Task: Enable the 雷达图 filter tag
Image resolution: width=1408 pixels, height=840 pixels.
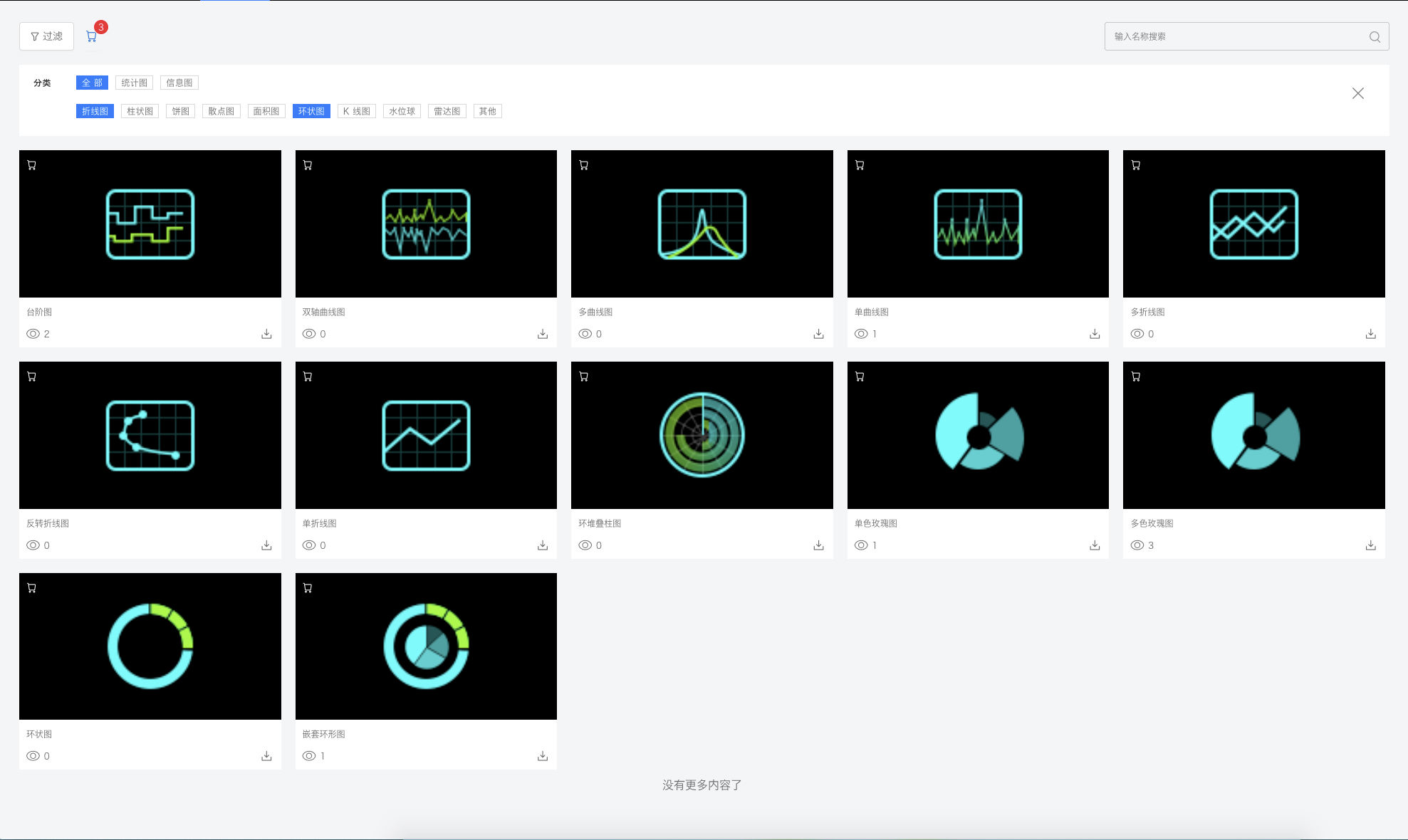Action: pyautogui.click(x=447, y=111)
